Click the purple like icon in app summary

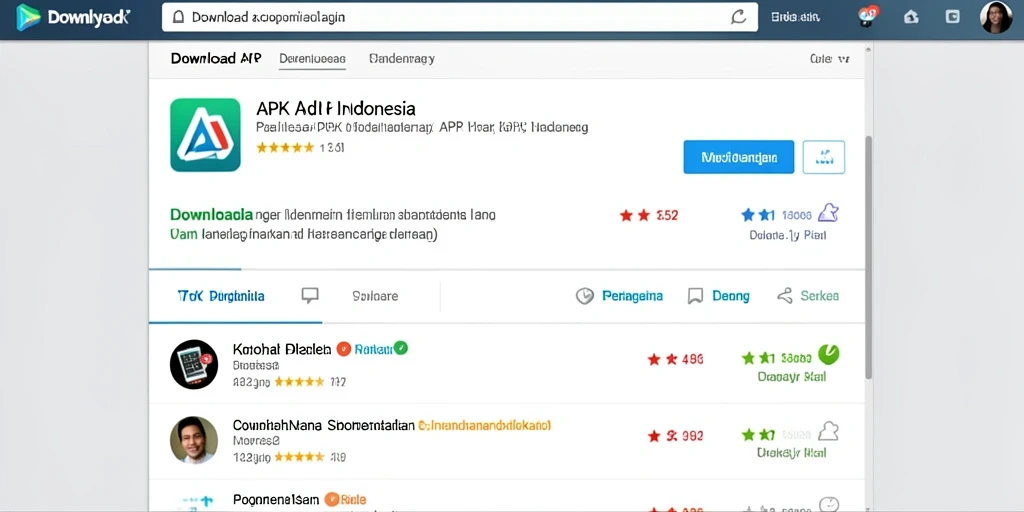(x=828, y=213)
